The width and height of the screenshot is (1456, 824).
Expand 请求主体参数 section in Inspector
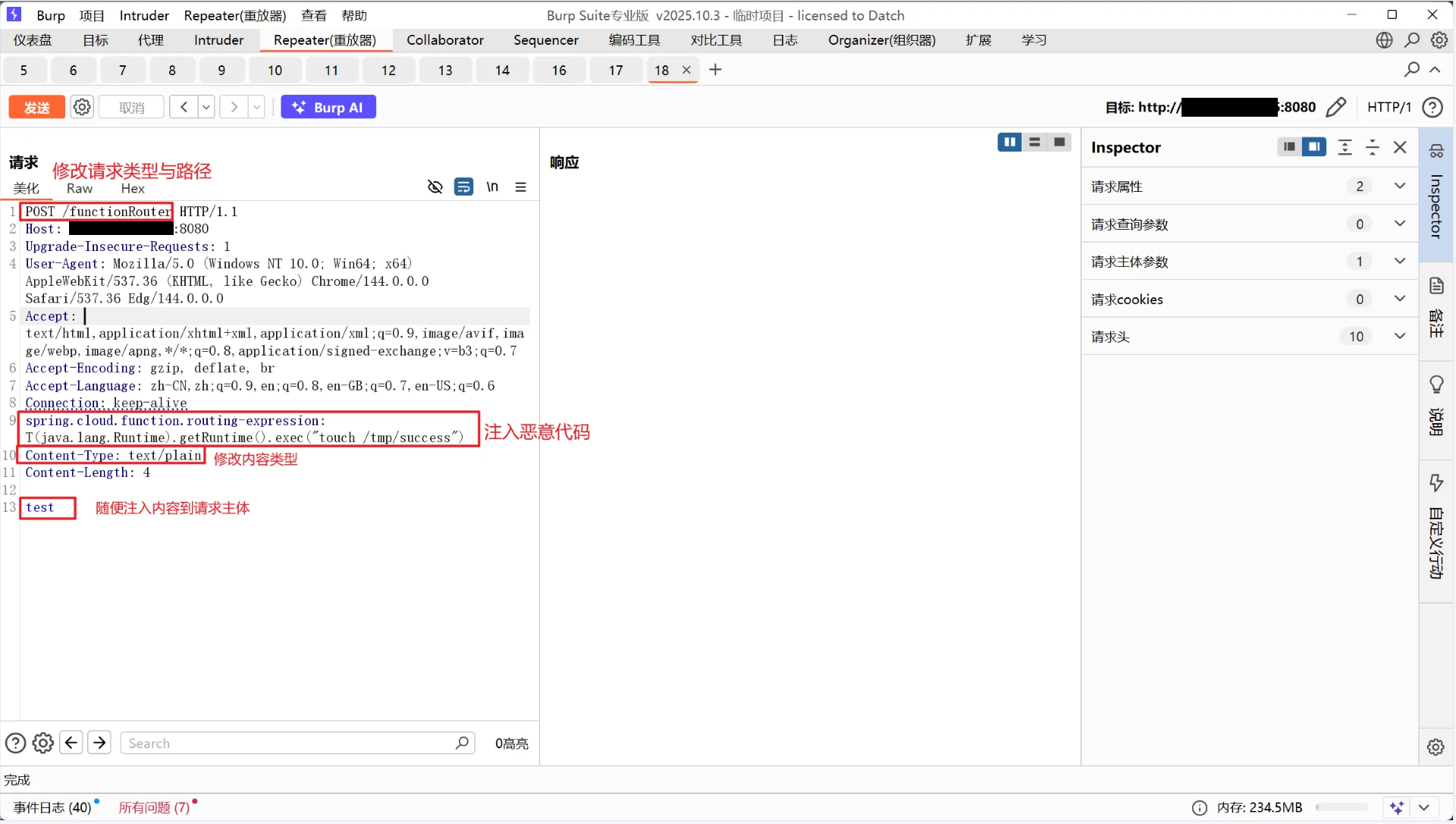(x=1248, y=262)
